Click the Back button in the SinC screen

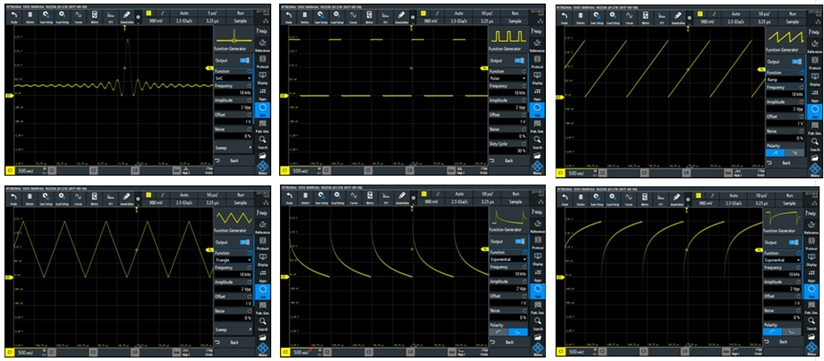point(233,160)
